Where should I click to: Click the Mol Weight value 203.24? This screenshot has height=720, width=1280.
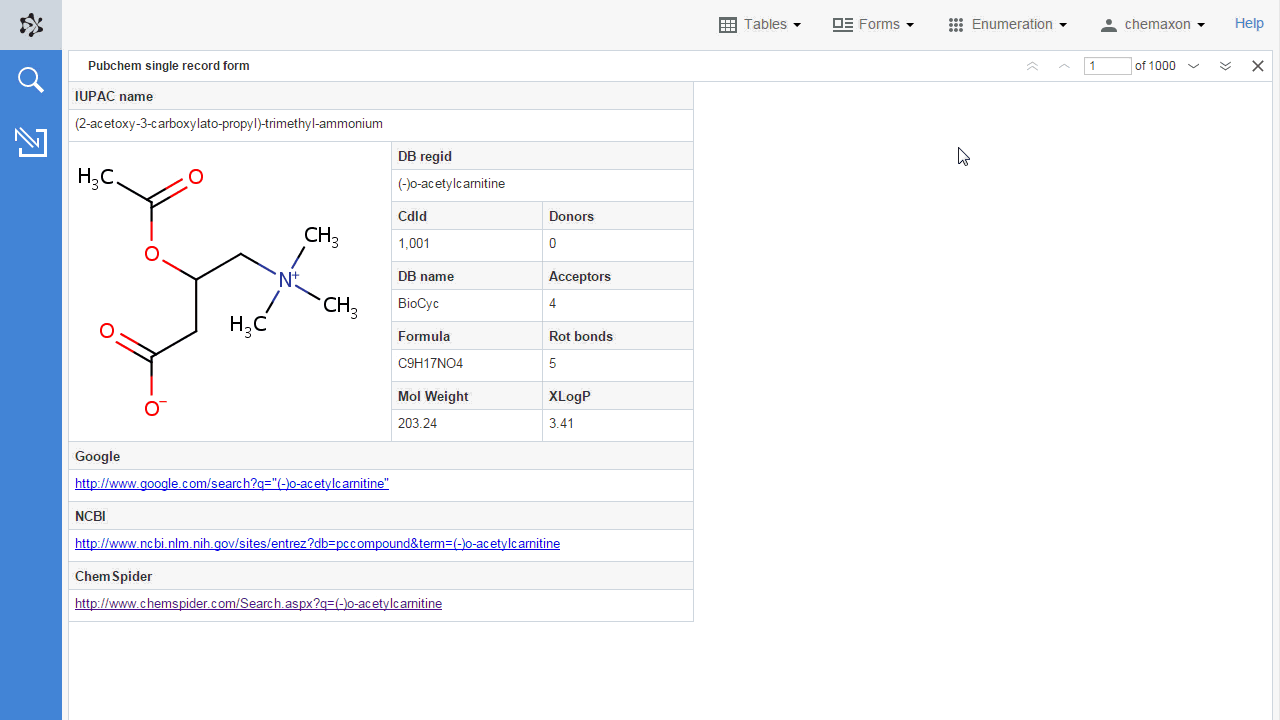(417, 424)
